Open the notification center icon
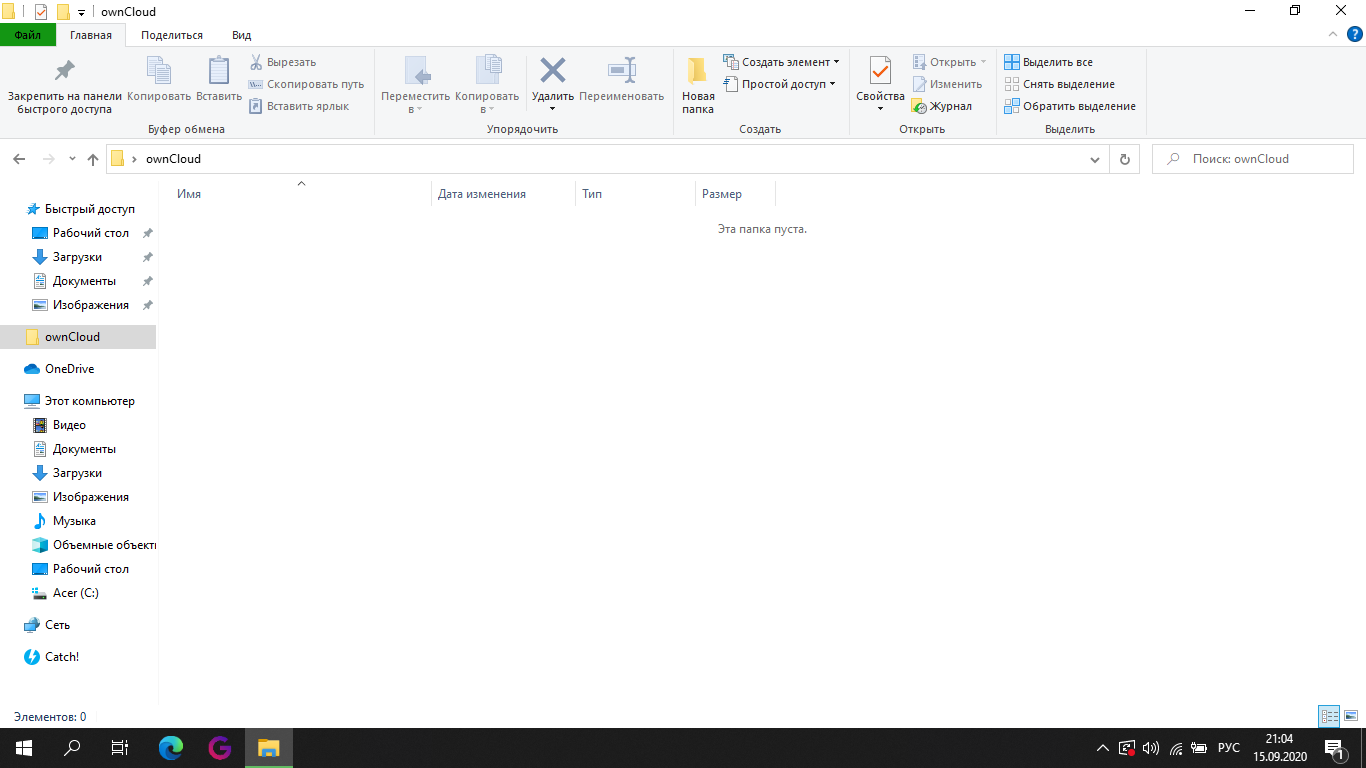This screenshot has height=768, width=1366. (1335, 748)
